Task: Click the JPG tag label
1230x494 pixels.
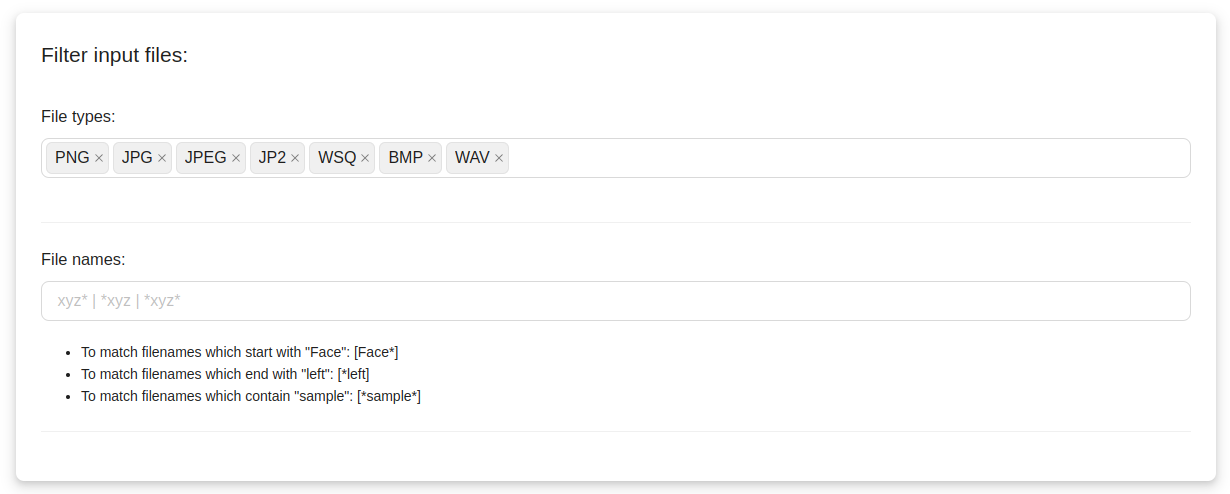Action: (137, 158)
